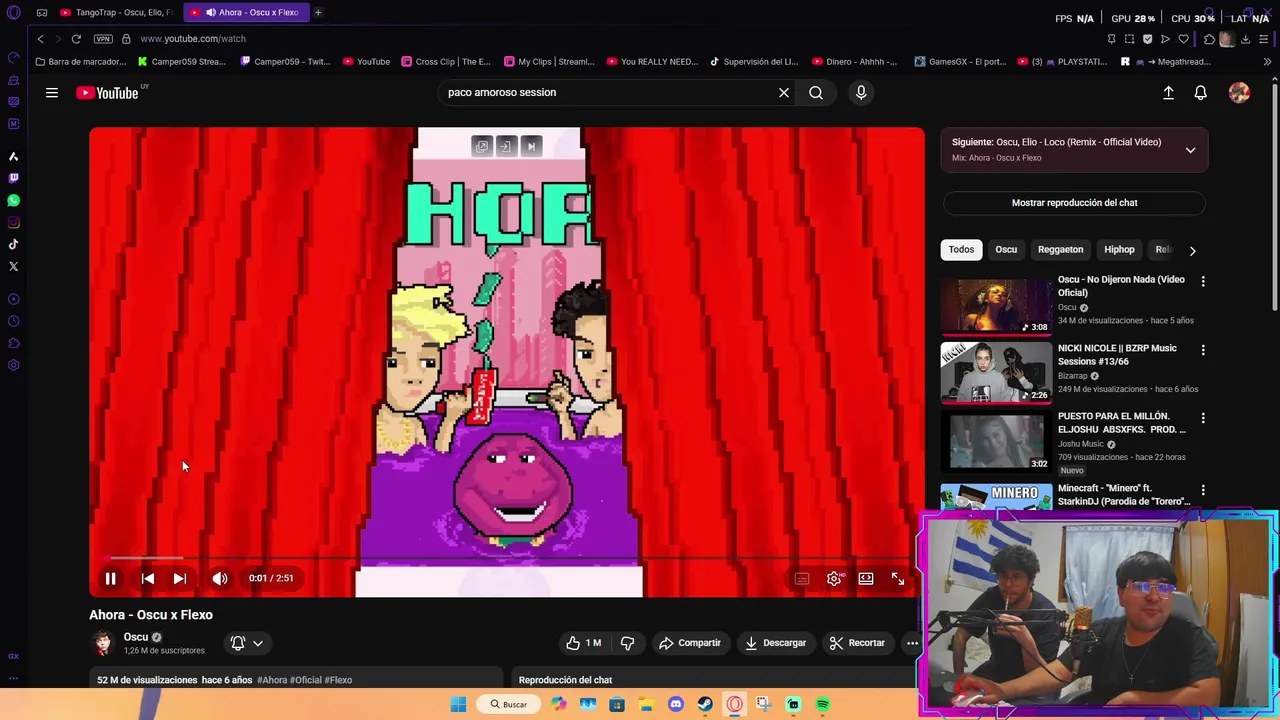Open Opera extensions puzzle icon
This screenshot has height=720, width=1280.
(1209, 39)
